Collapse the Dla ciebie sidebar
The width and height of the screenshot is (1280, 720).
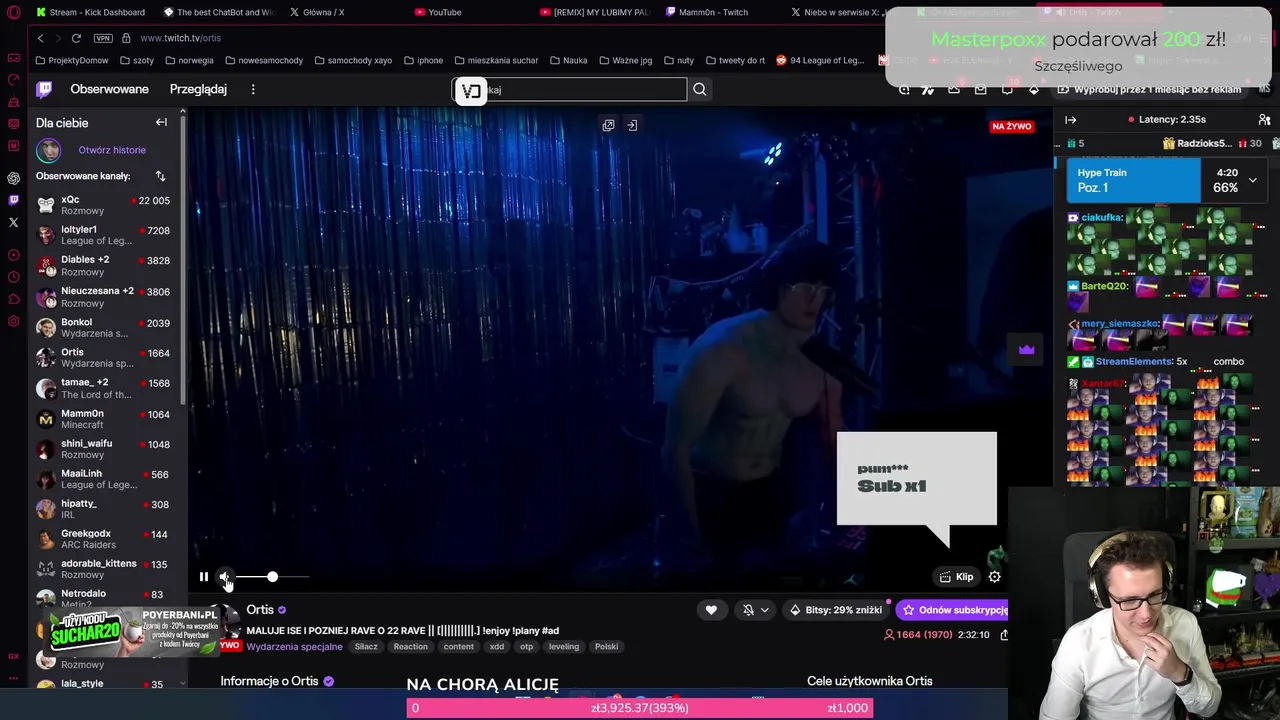[161, 122]
